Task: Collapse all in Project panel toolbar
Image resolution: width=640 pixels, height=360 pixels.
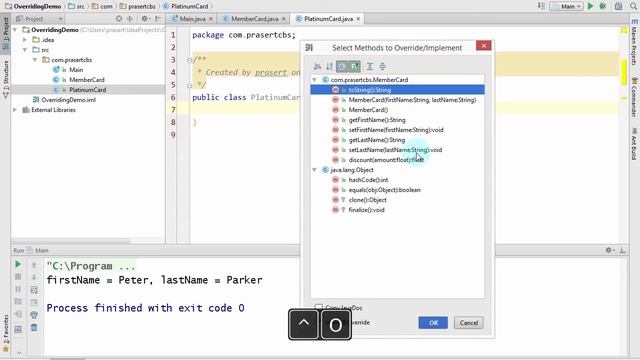Action: pos(130,19)
